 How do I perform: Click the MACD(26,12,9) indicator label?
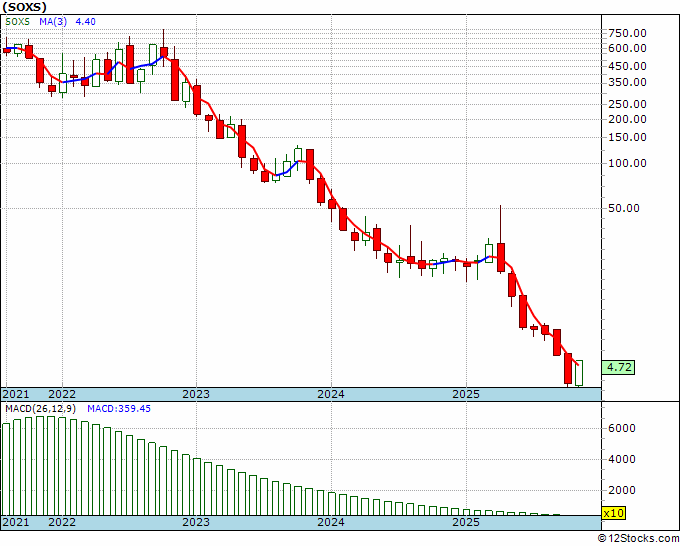41,409
